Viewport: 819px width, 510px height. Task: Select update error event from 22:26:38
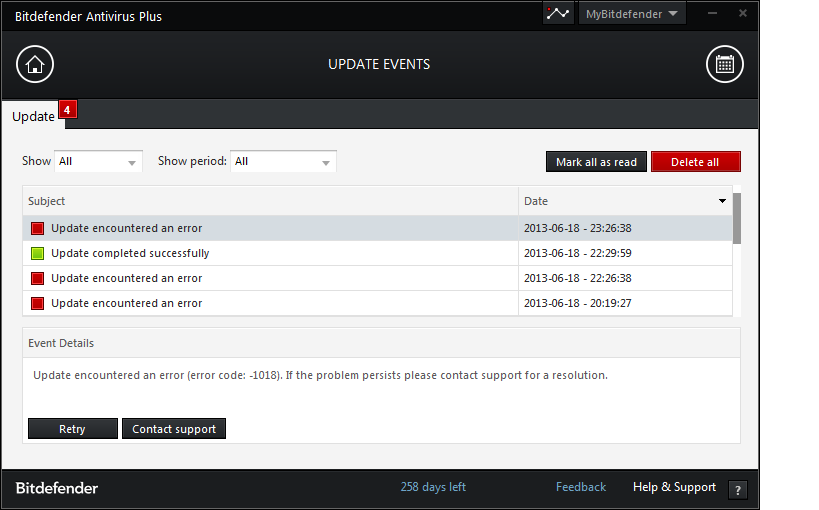[377, 279]
